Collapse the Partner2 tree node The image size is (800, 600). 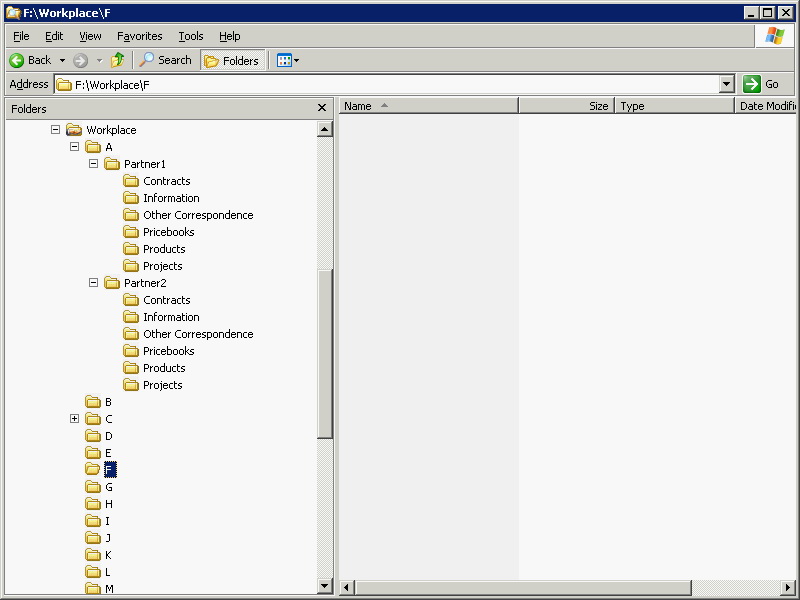point(94,283)
